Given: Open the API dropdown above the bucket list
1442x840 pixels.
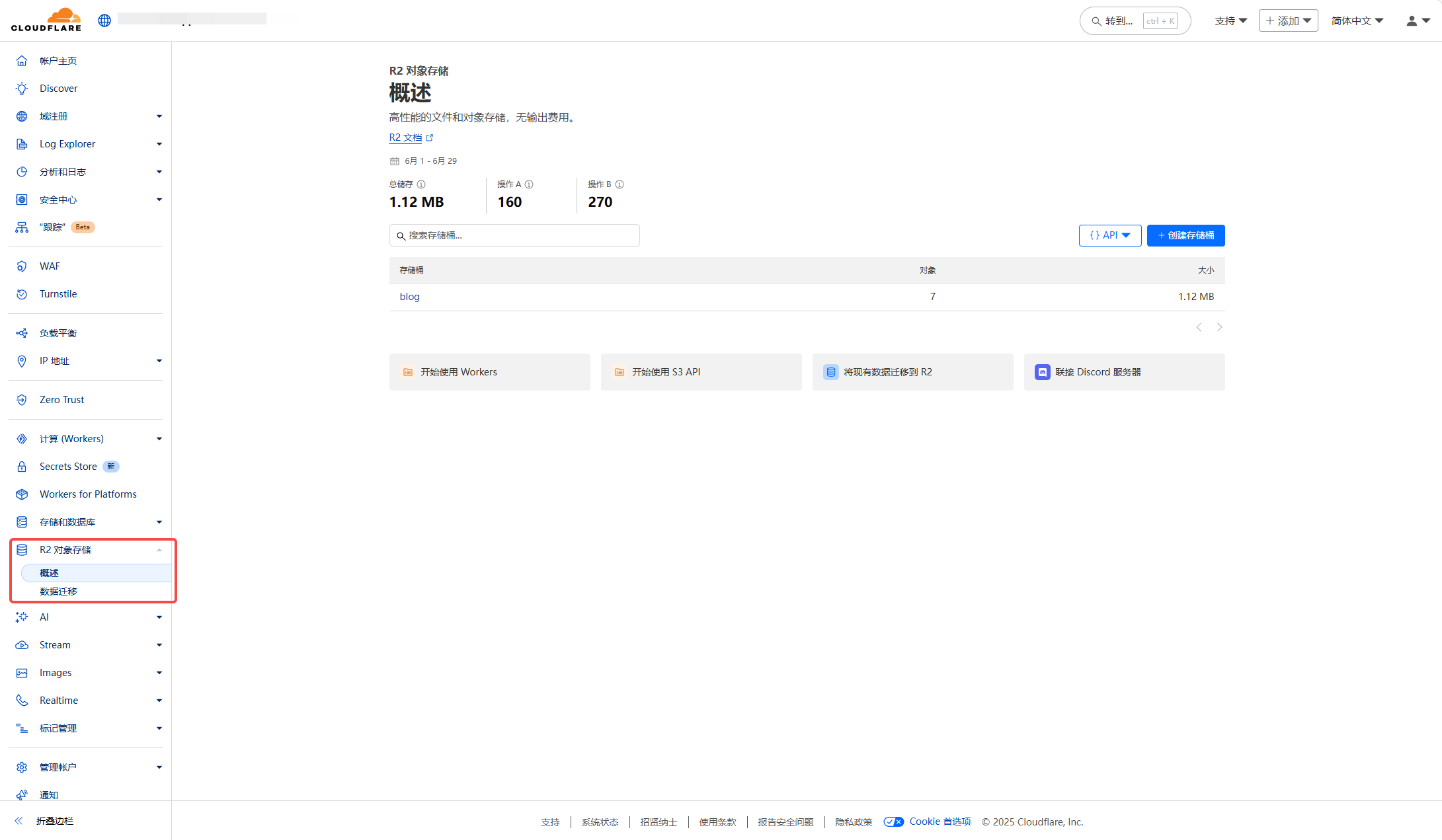Looking at the screenshot, I should click(1109, 235).
